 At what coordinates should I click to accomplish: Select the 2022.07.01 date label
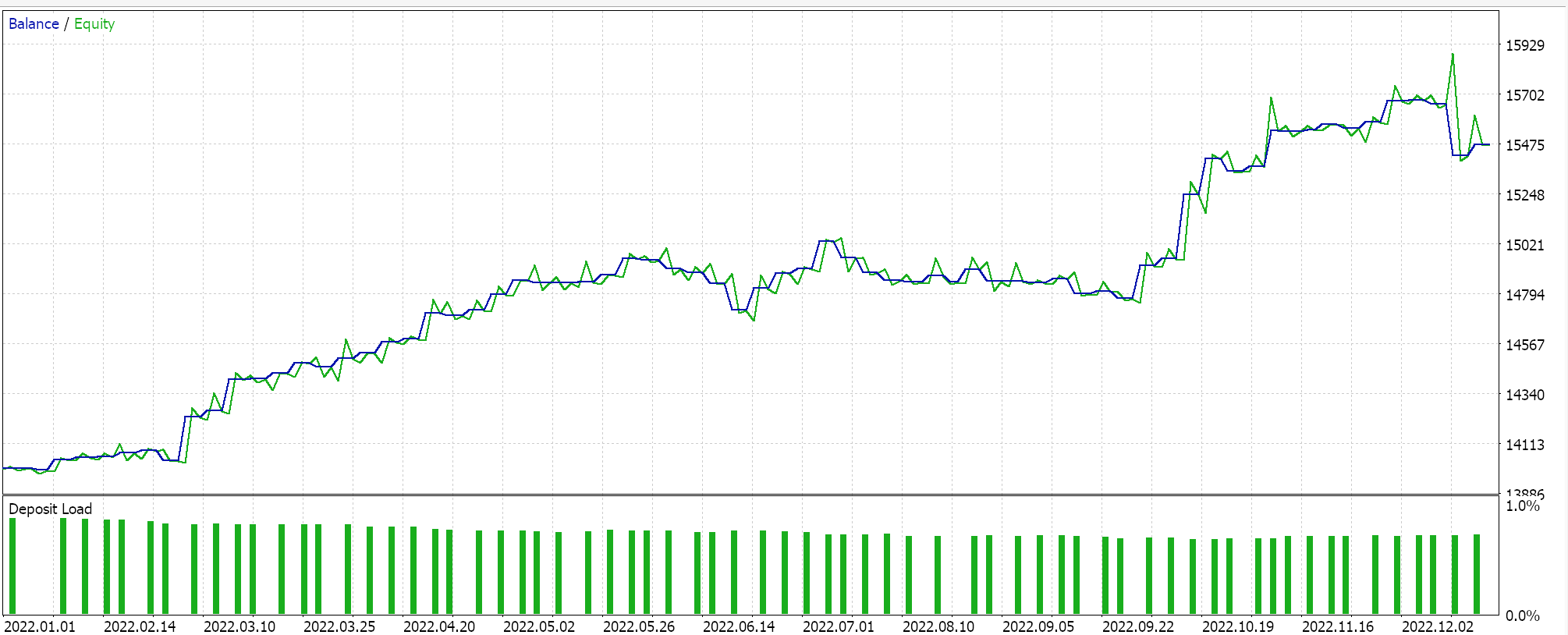pyautogui.click(x=839, y=626)
